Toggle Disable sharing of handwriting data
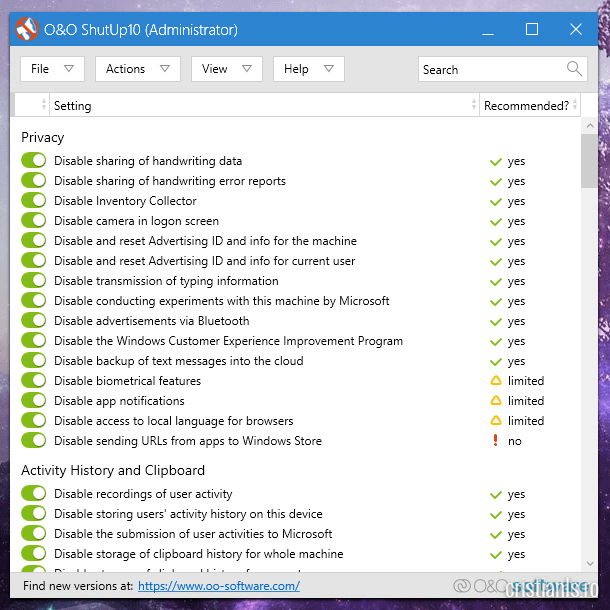The width and height of the screenshot is (610, 610). pyautogui.click(x=33, y=160)
